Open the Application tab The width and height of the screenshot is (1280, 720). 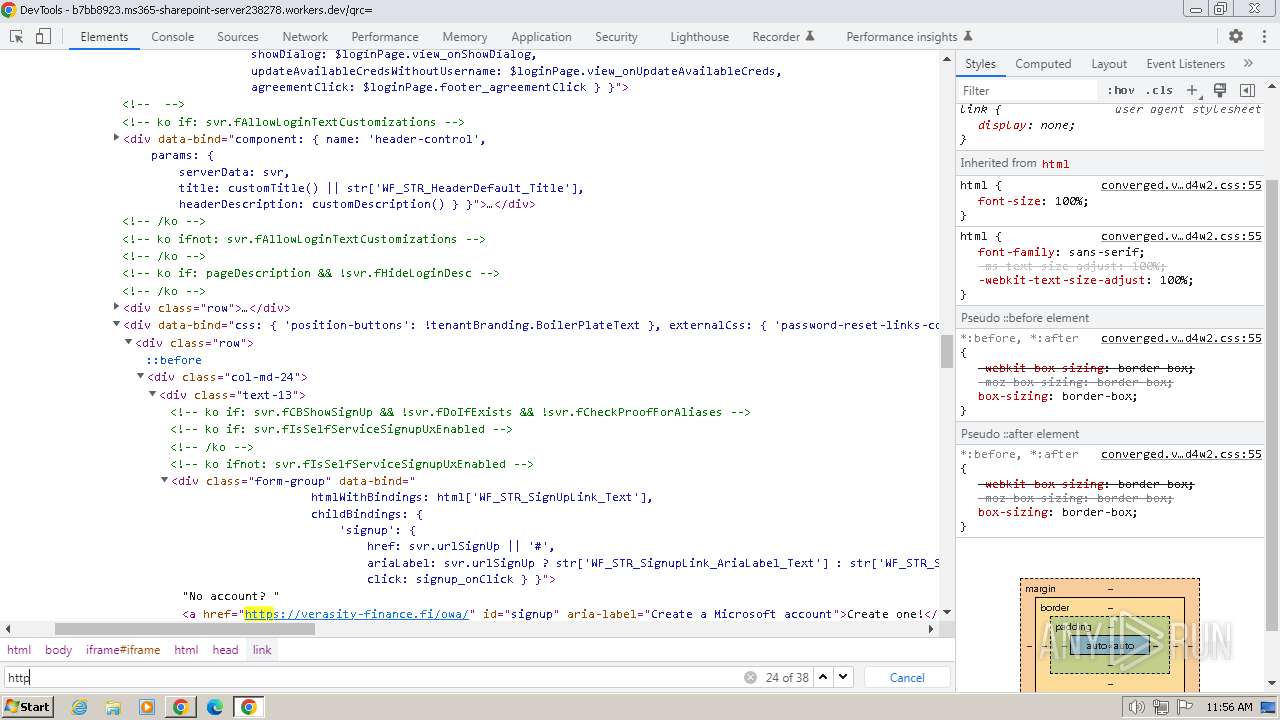pos(541,36)
